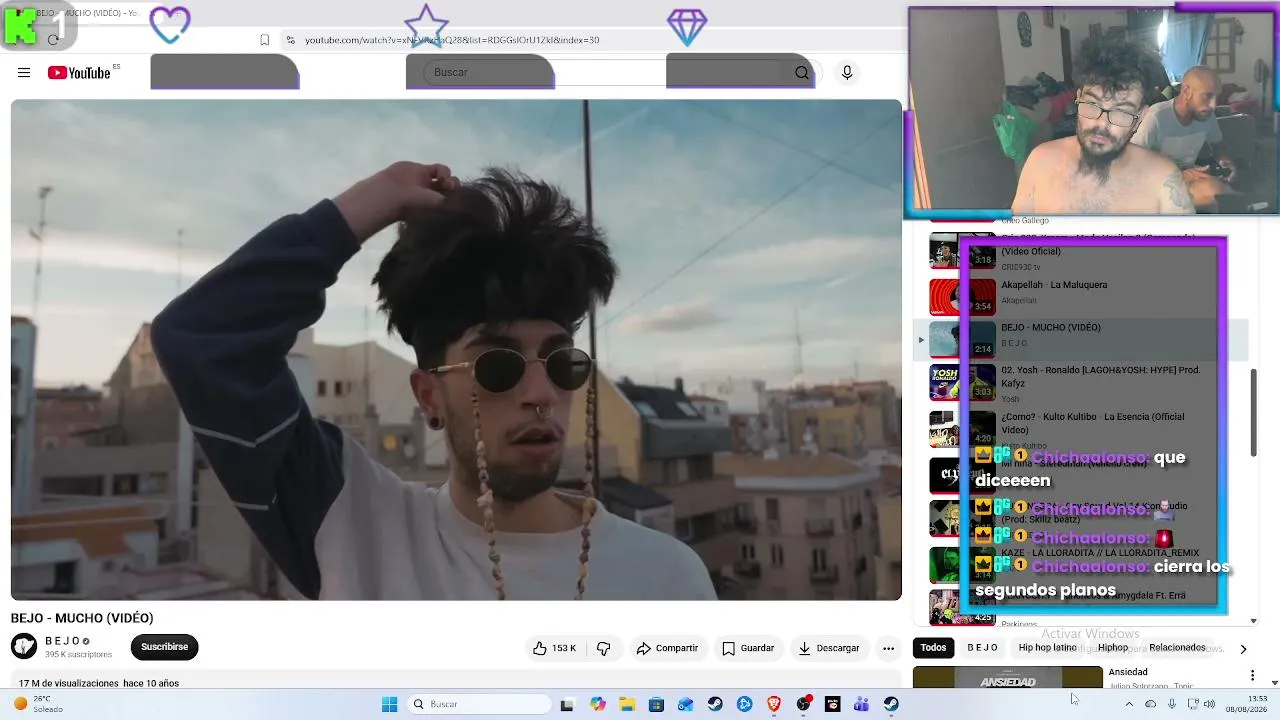Save the video with Guardar
This screenshot has height=720, width=1280.
tap(748, 648)
